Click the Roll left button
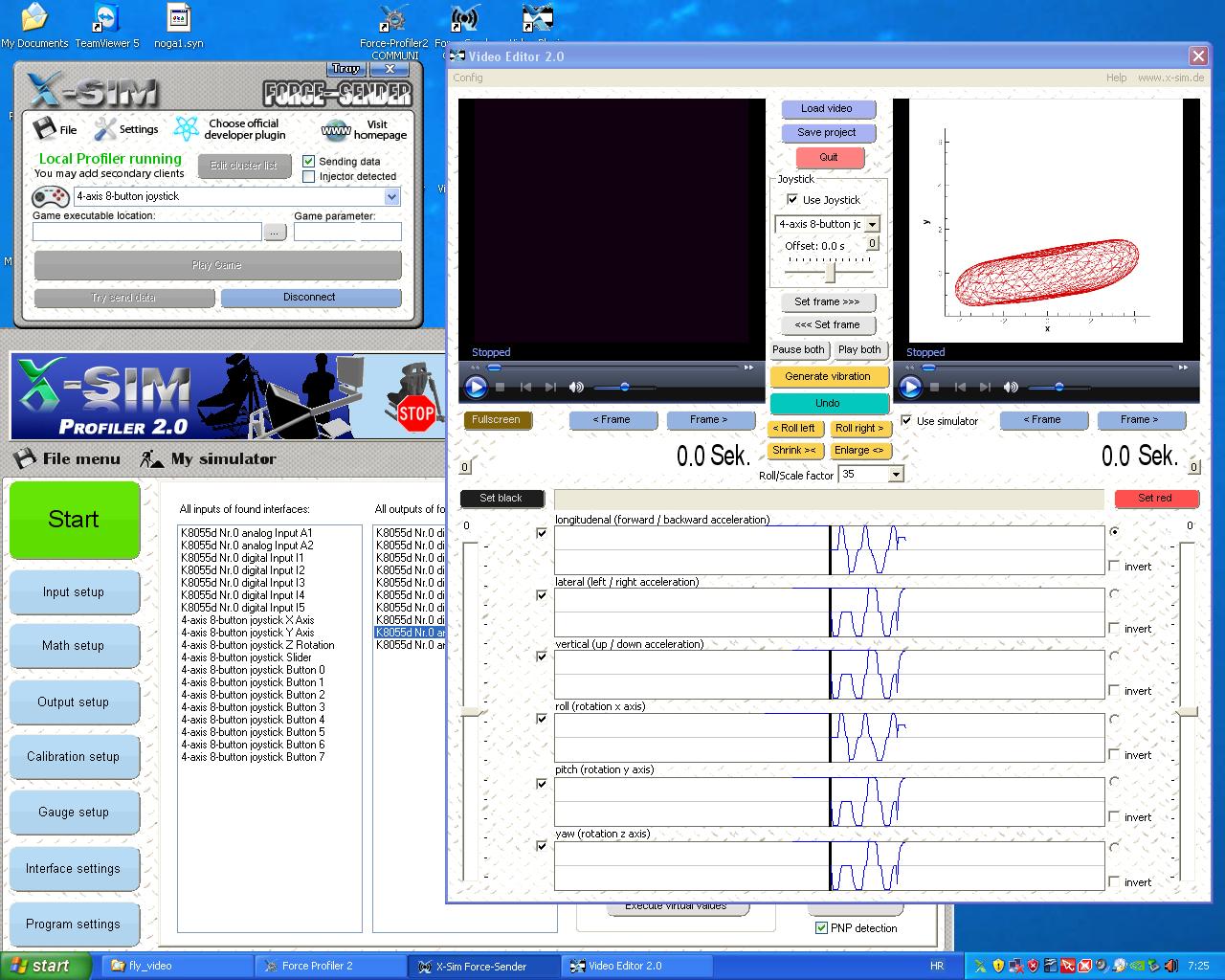This screenshot has width=1225, height=980. [x=794, y=428]
